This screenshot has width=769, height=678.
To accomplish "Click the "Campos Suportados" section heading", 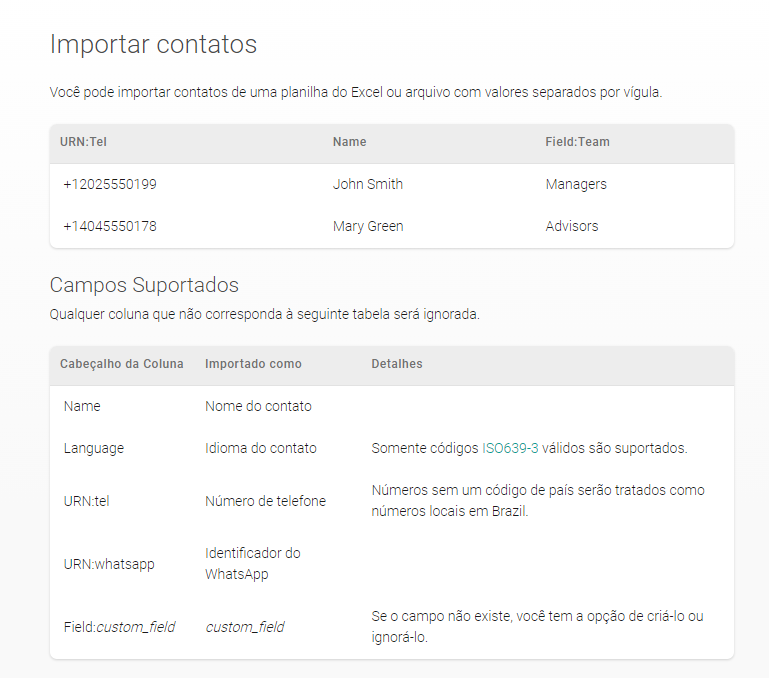I will point(144,286).
